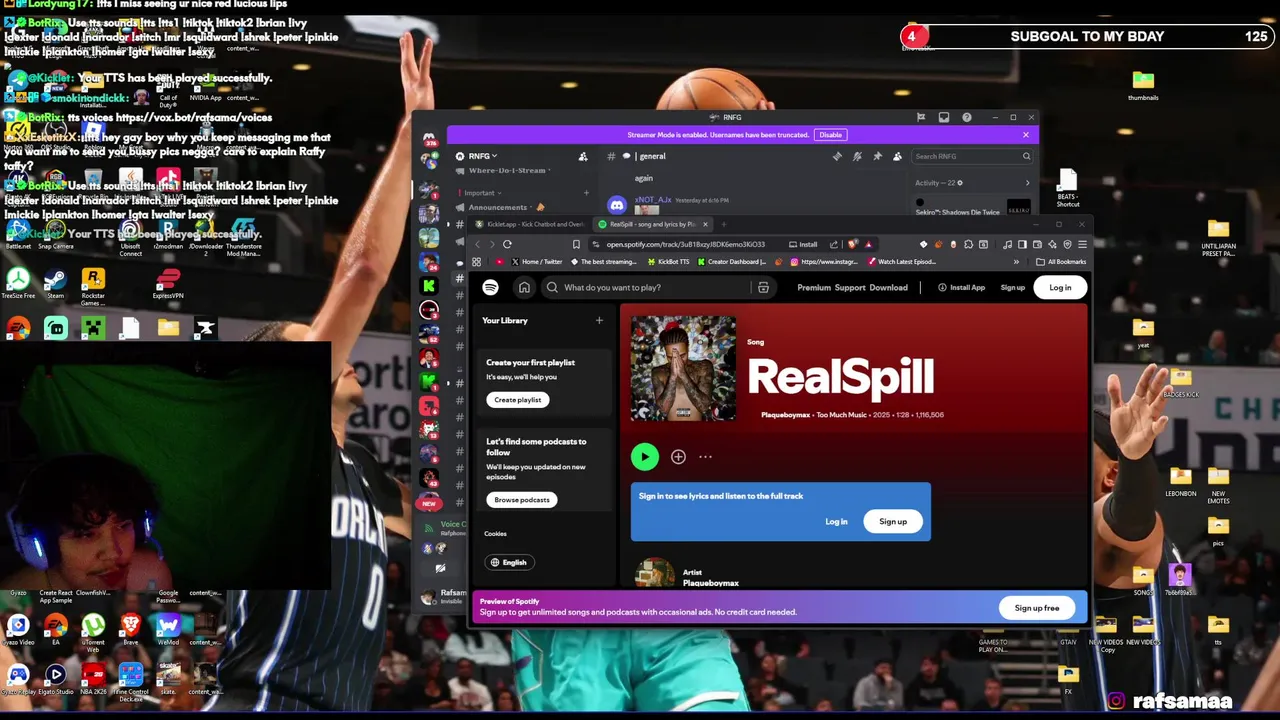Click Sign up inside blue lyrics banner
The image size is (1280, 720).
point(893,522)
